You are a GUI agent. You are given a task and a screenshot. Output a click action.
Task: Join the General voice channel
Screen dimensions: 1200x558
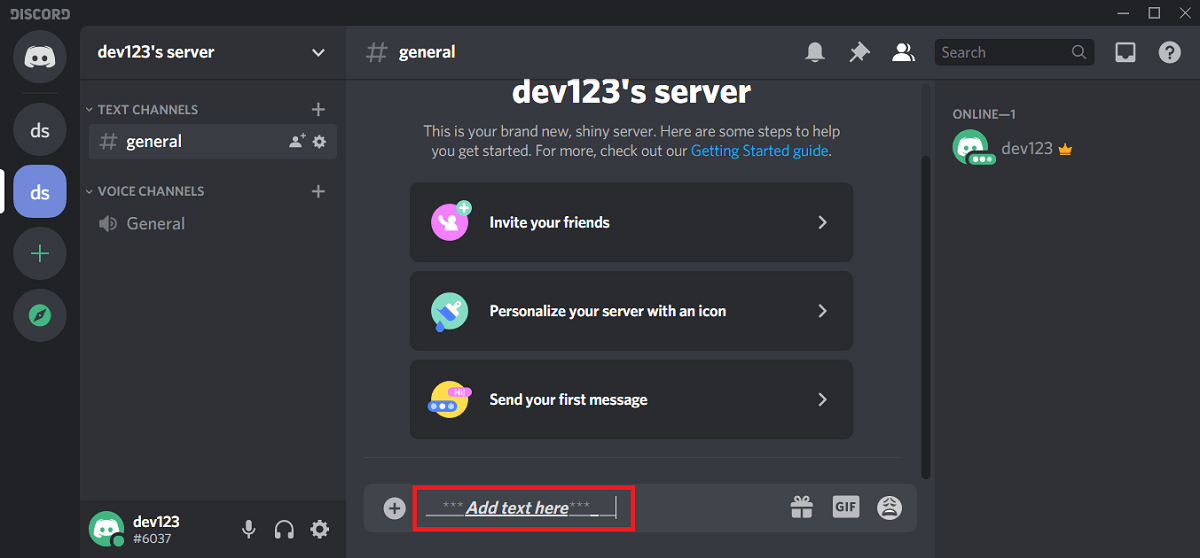(x=155, y=224)
